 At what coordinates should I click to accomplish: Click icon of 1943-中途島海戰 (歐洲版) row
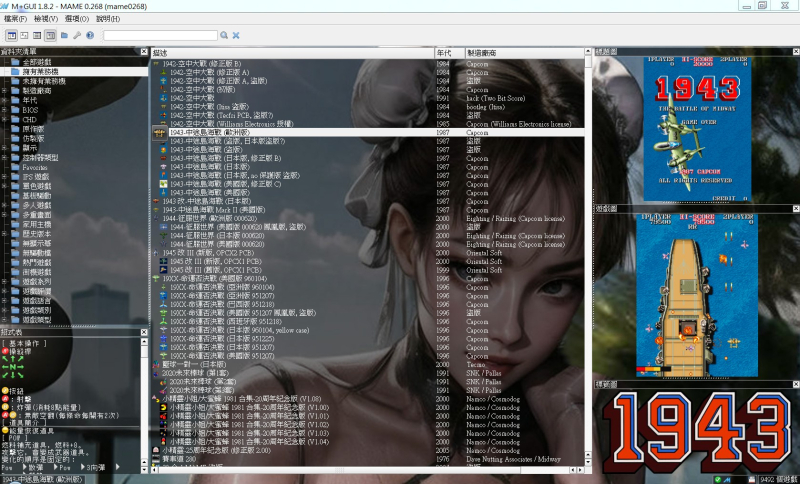pos(159,133)
